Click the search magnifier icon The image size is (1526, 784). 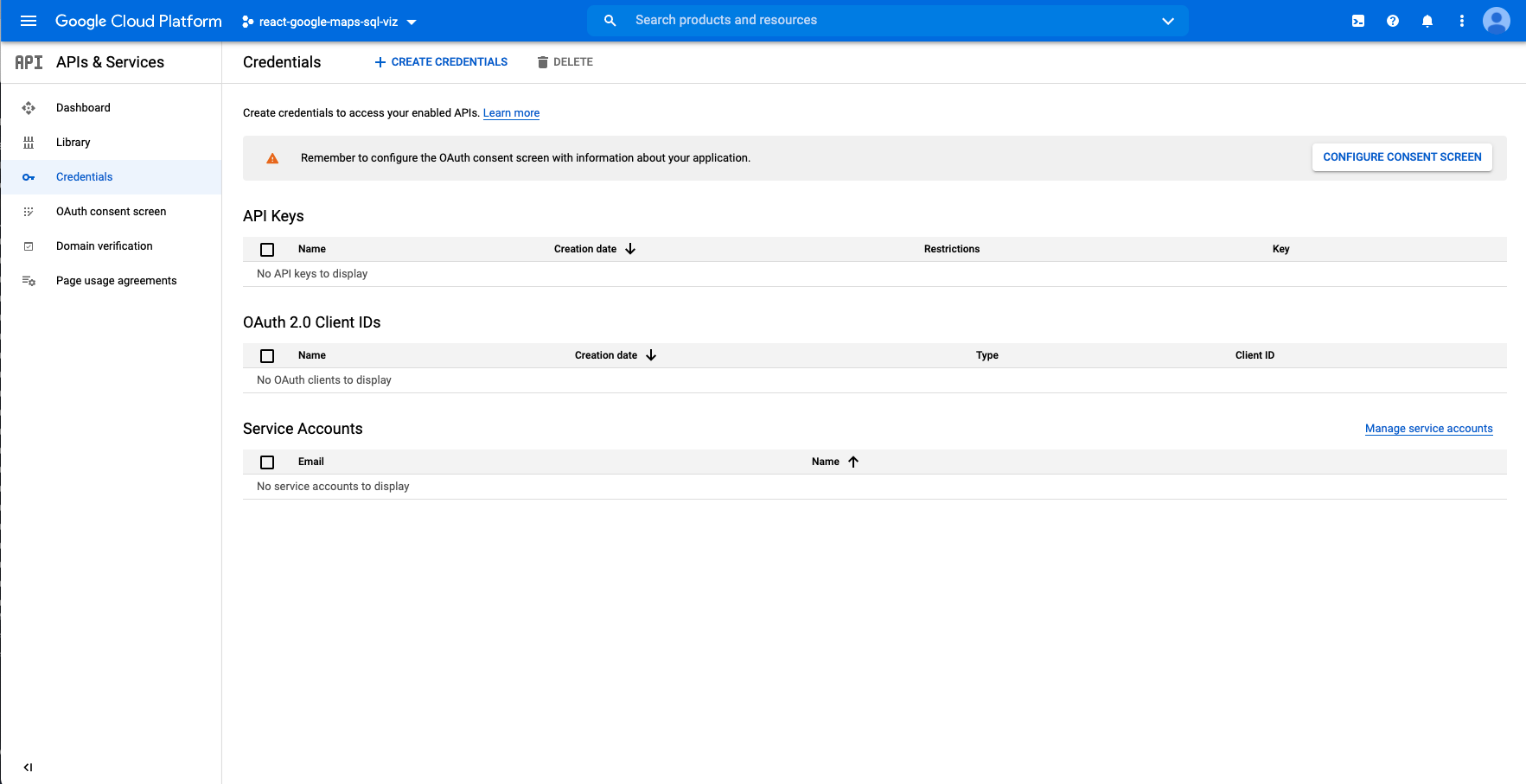610,21
